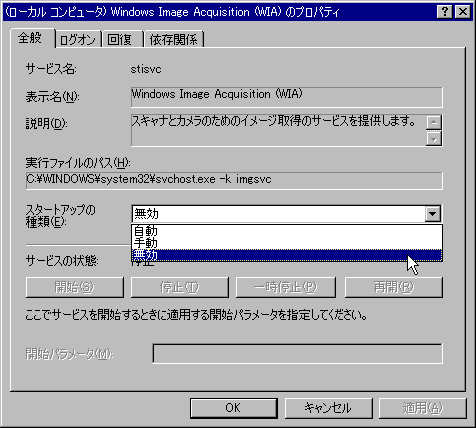The width and height of the screenshot is (476, 428).
Task: Click the 表示名 display name field
Action: (x=287, y=97)
